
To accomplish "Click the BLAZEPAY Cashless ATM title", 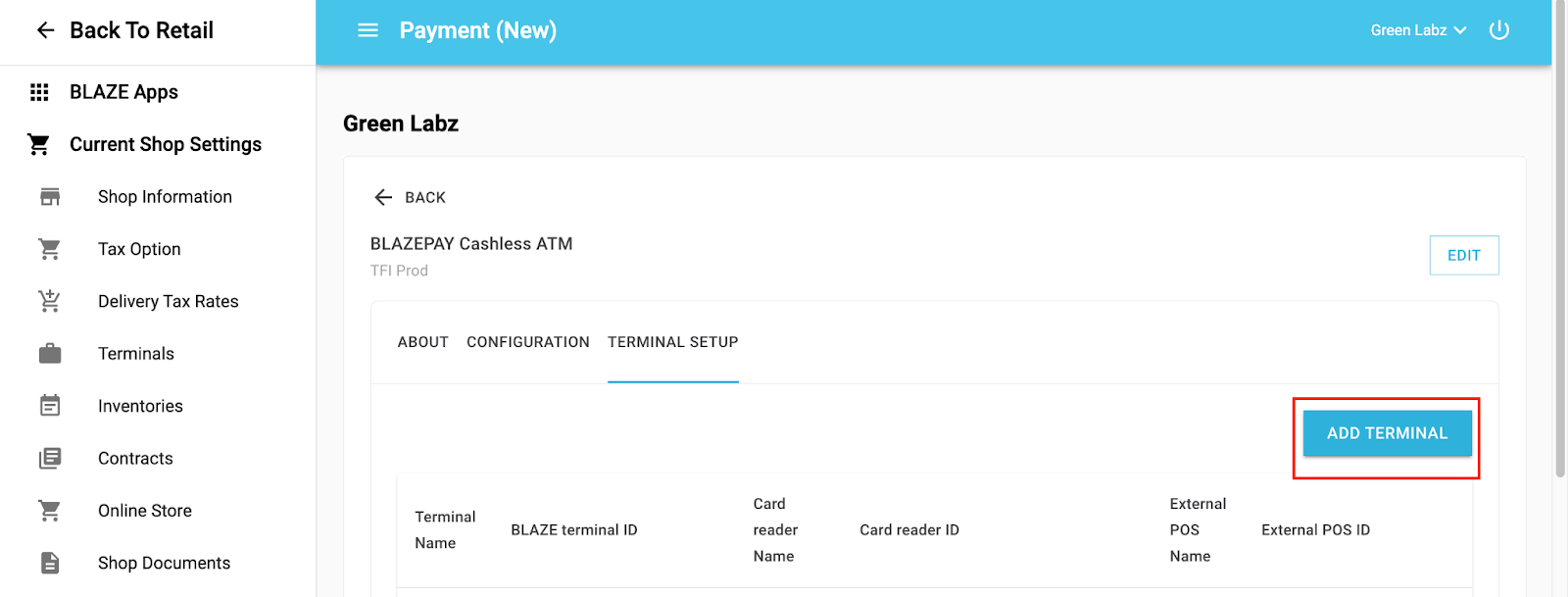I will click(x=471, y=243).
